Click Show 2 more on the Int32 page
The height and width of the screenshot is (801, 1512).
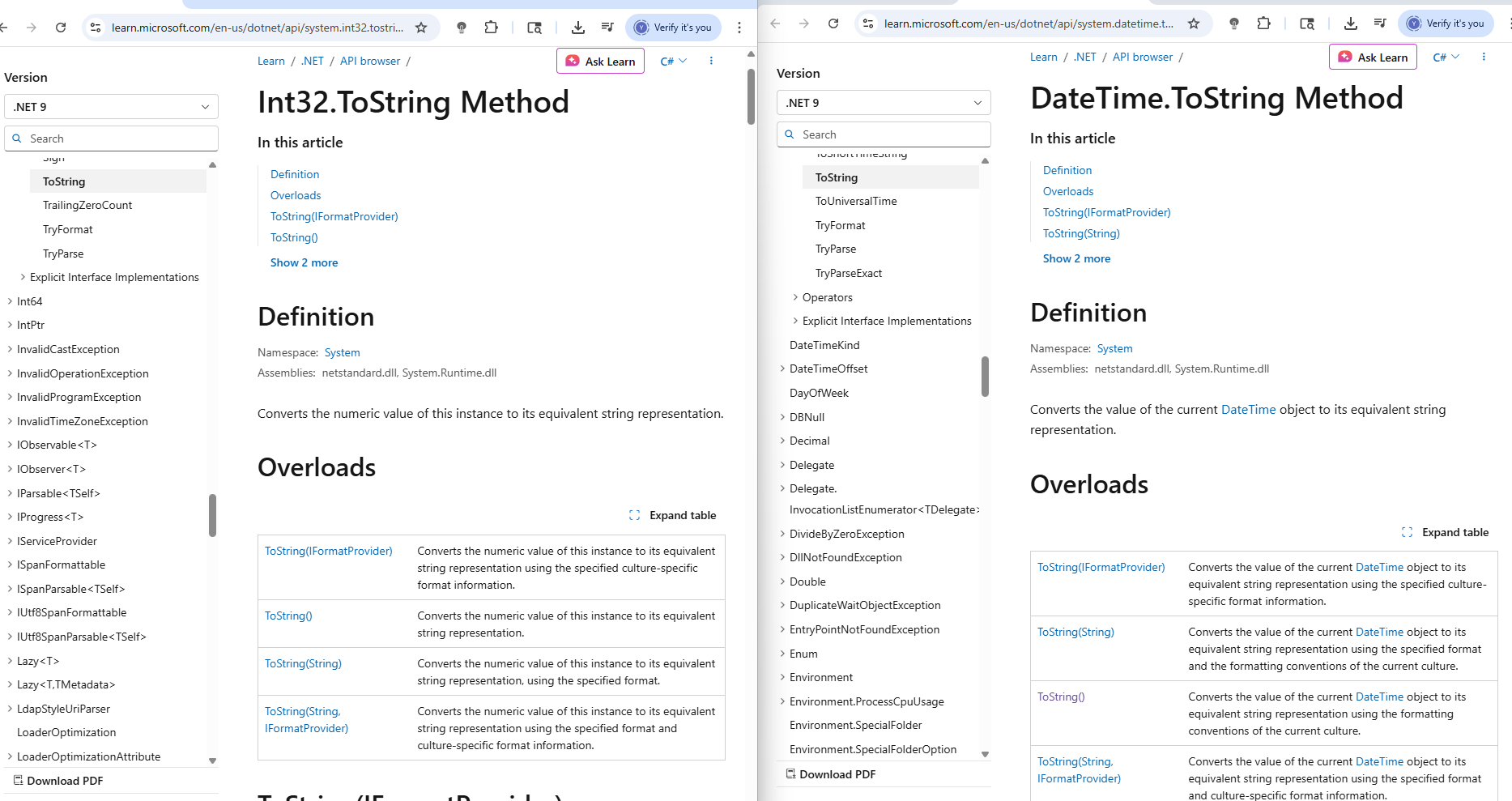(305, 262)
